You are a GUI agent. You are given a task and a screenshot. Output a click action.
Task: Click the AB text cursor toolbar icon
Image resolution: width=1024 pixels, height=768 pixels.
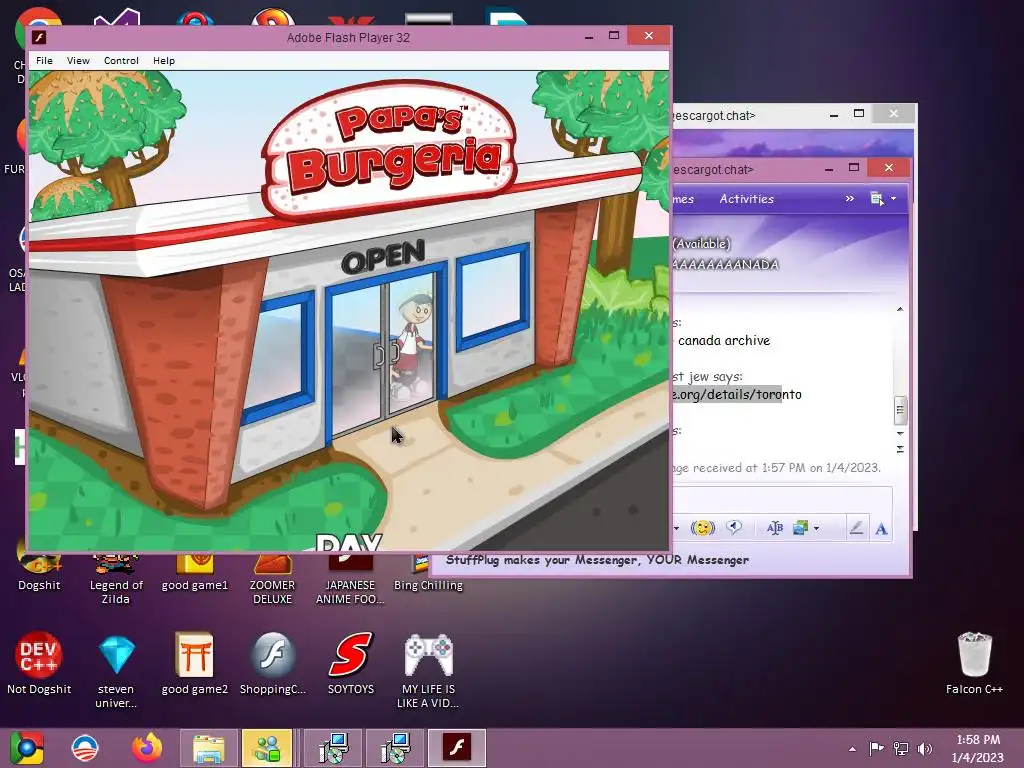coord(775,528)
